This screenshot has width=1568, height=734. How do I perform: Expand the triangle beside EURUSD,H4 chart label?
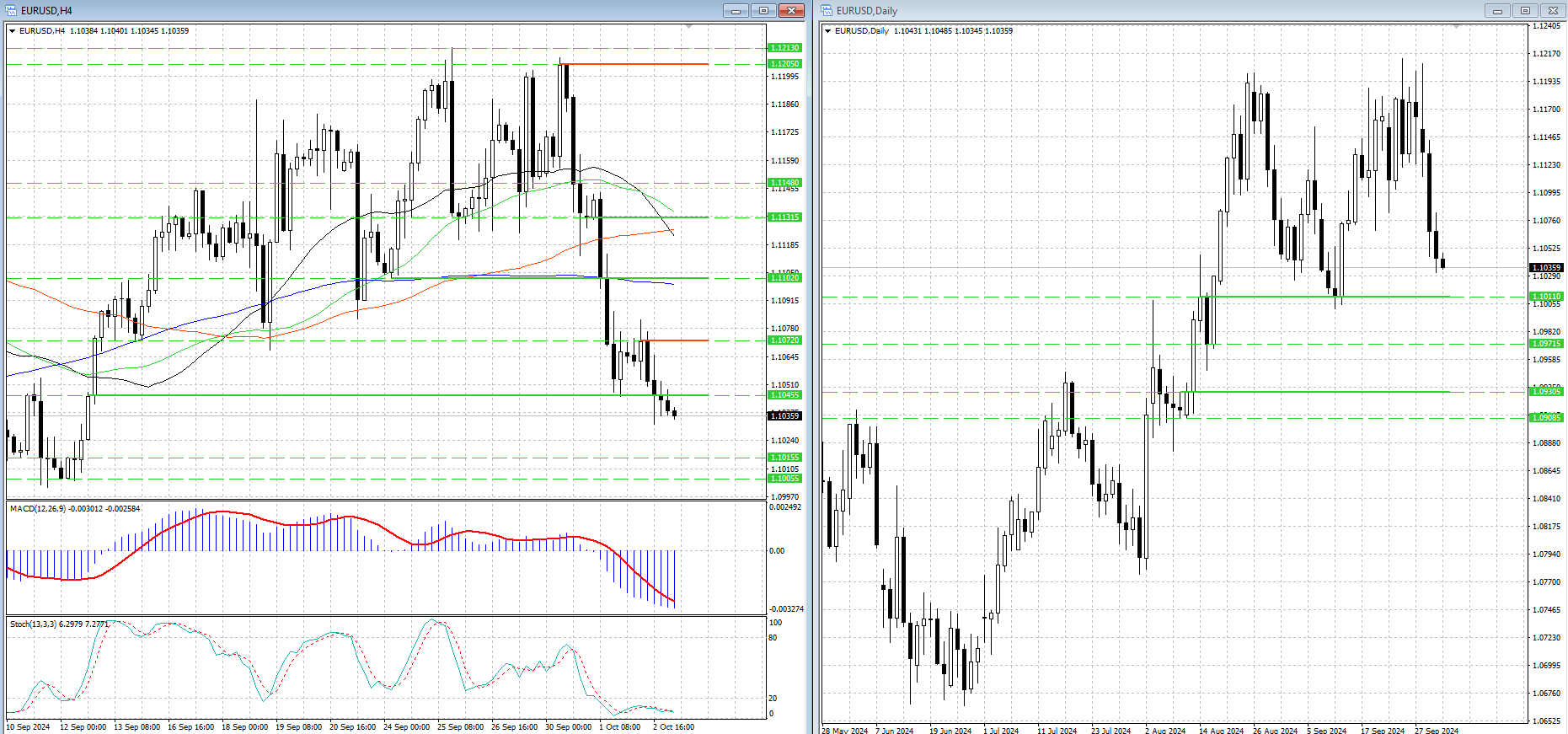[x=13, y=31]
